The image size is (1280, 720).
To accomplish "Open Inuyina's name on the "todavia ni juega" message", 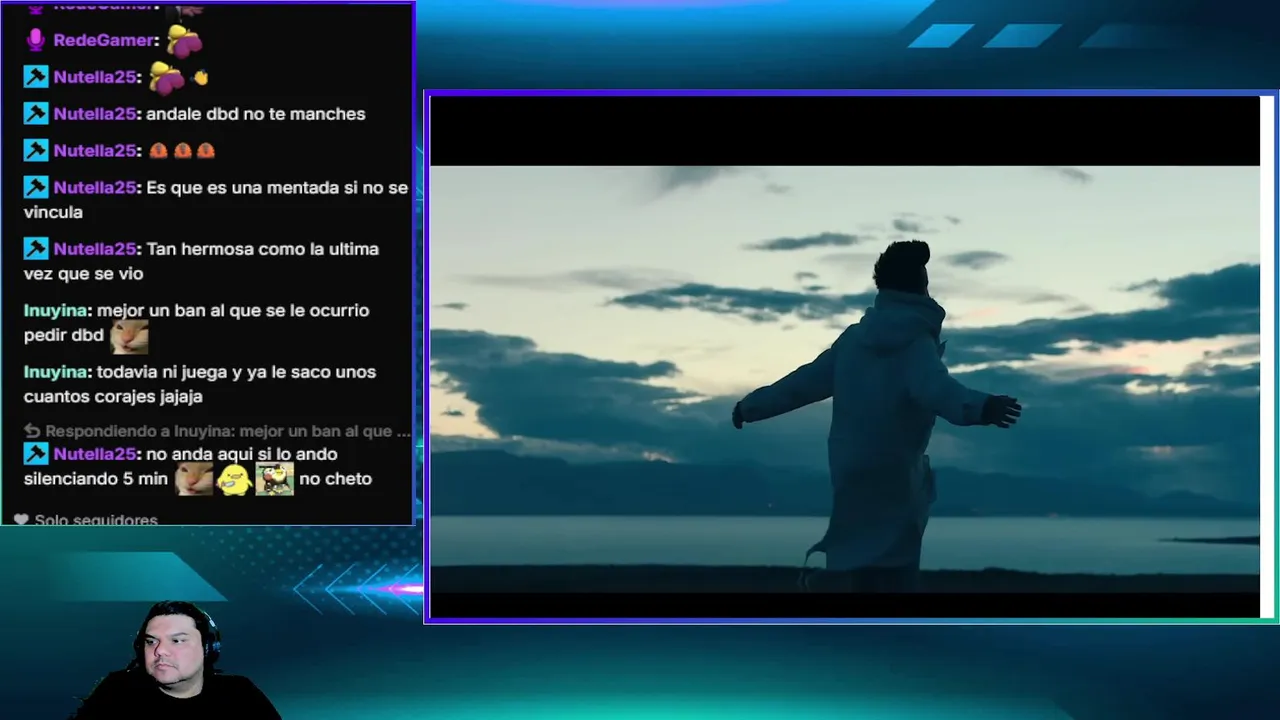I will click(56, 372).
